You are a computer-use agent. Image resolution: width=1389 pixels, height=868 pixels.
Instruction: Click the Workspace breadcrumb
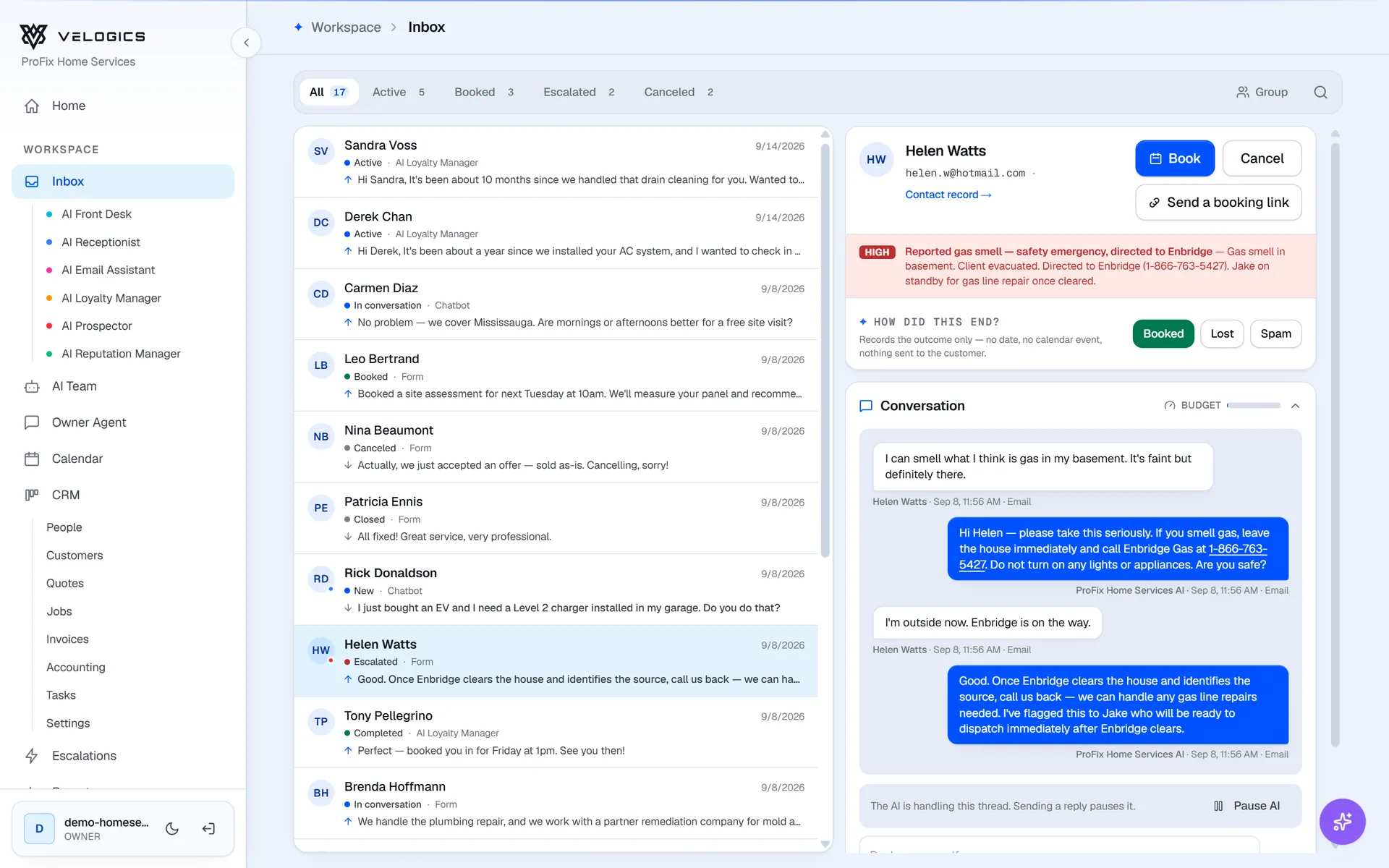click(346, 27)
